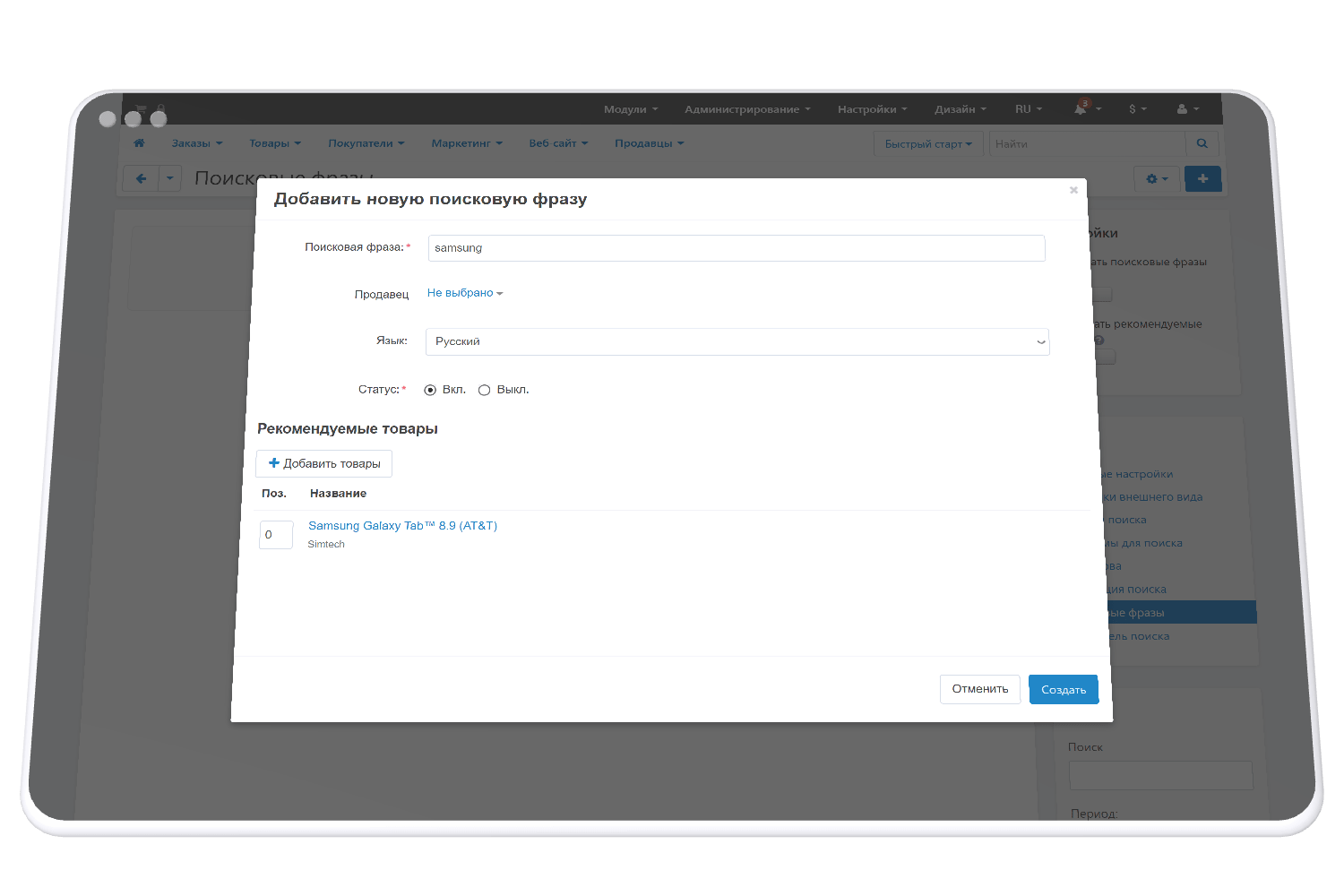The width and height of the screenshot is (1344, 896).
Task: Open the Администрирование menu
Action: coord(747,109)
